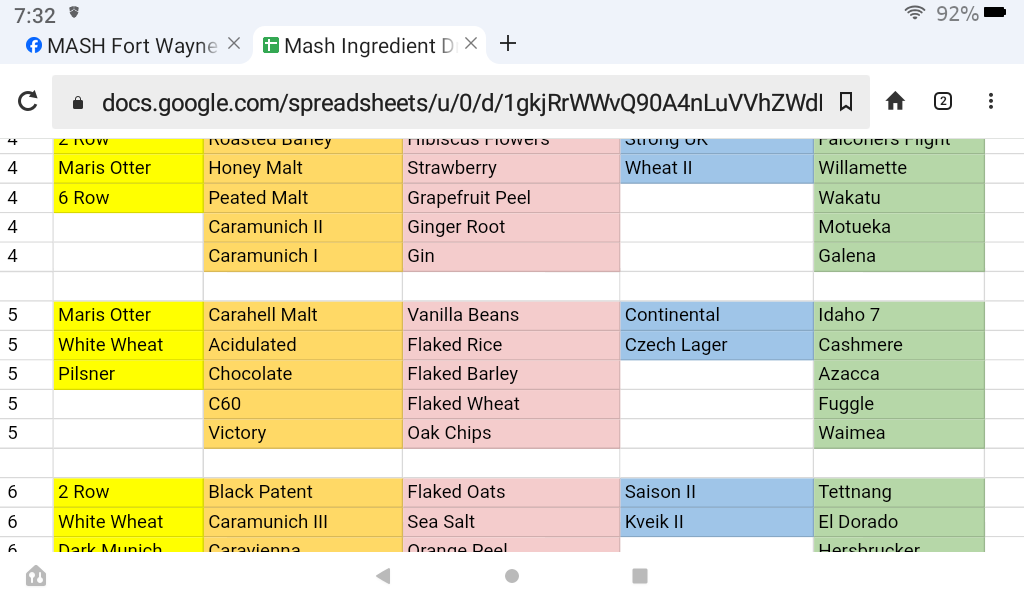The height and width of the screenshot is (600, 1024).
Task: Open Chrome's three-dot overflow menu
Action: point(991,101)
